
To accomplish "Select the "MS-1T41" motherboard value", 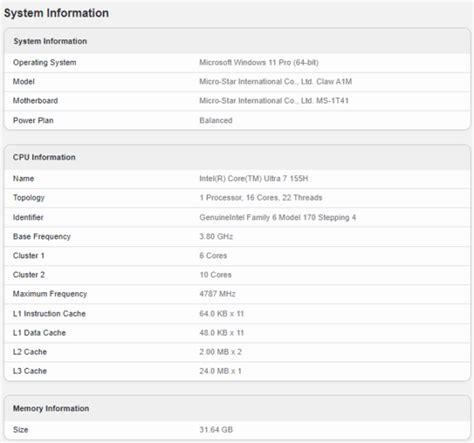I will point(332,101).
